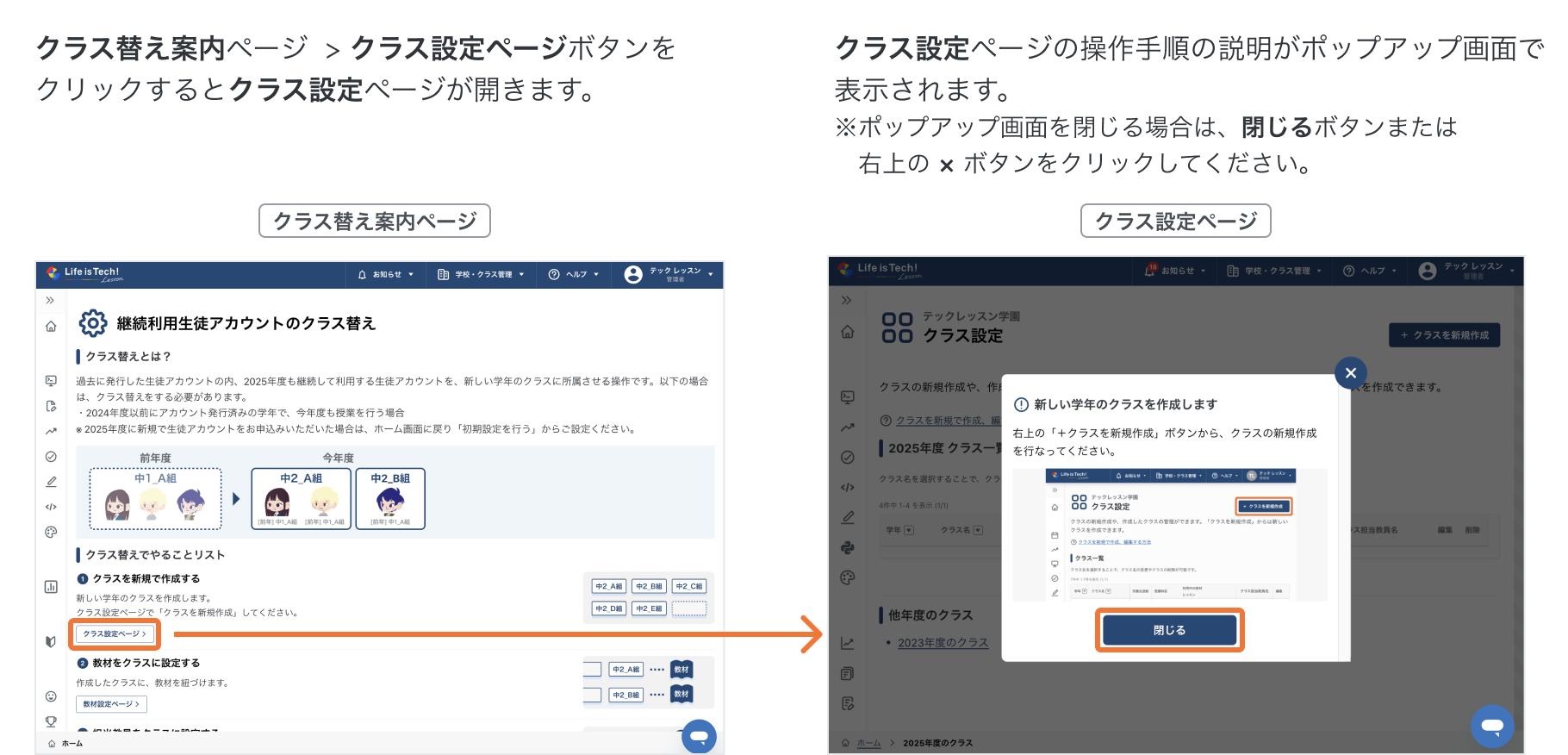Open the chat bubble on the クラス設定 page
This screenshot has height=755, width=1568.
coord(1492,726)
